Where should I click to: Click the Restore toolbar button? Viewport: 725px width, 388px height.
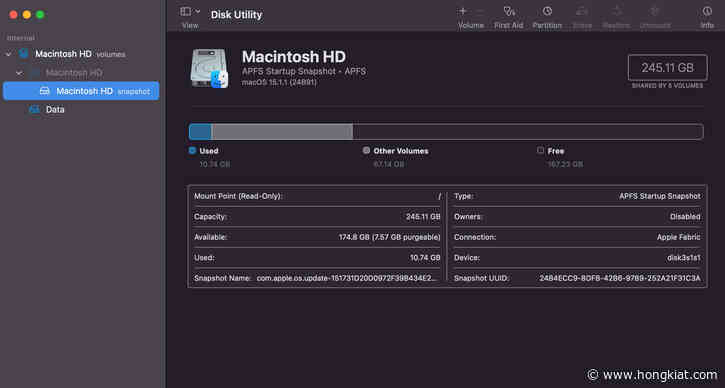(616, 17)
